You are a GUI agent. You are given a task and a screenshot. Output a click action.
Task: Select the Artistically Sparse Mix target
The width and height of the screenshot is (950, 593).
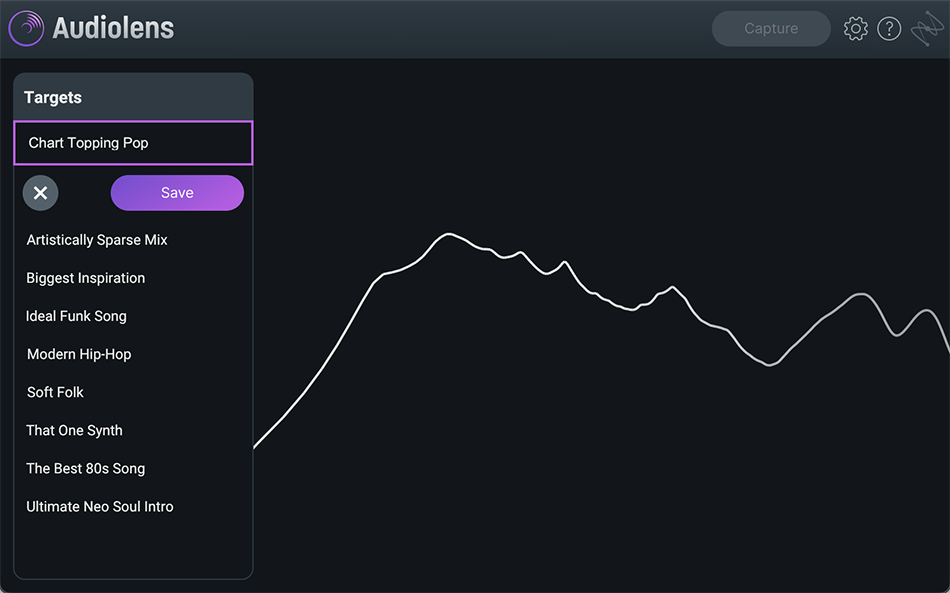[x=97, y=240]
